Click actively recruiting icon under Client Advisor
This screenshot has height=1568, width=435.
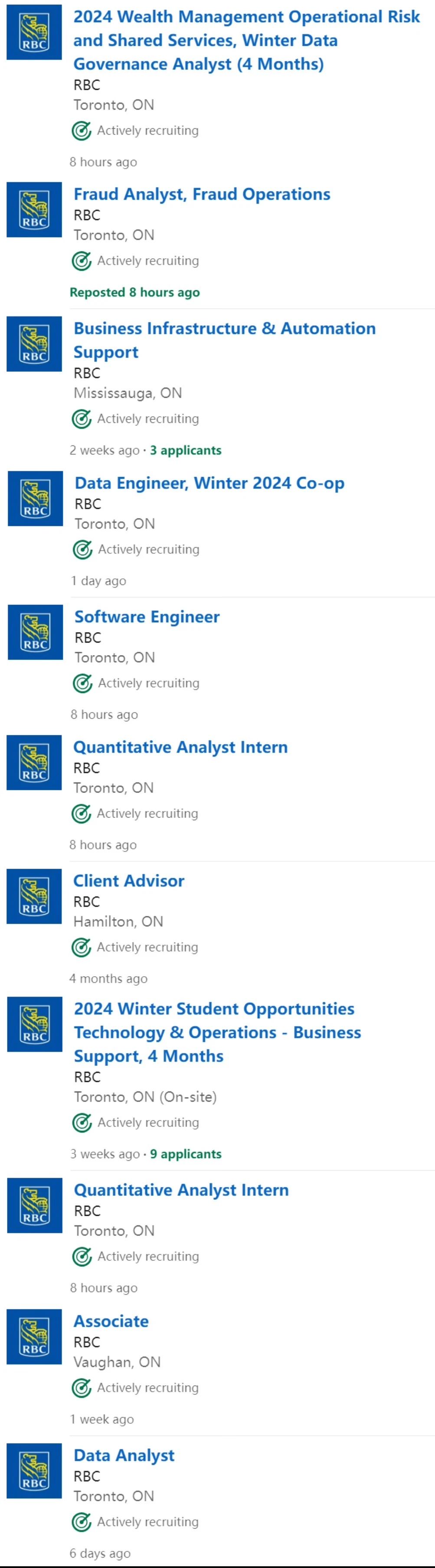(82, 947)
